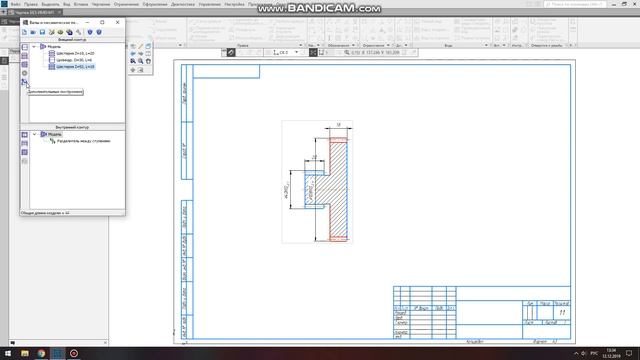Open File Explorer from the taskbar
640x360 pixels.
(25, 353)
